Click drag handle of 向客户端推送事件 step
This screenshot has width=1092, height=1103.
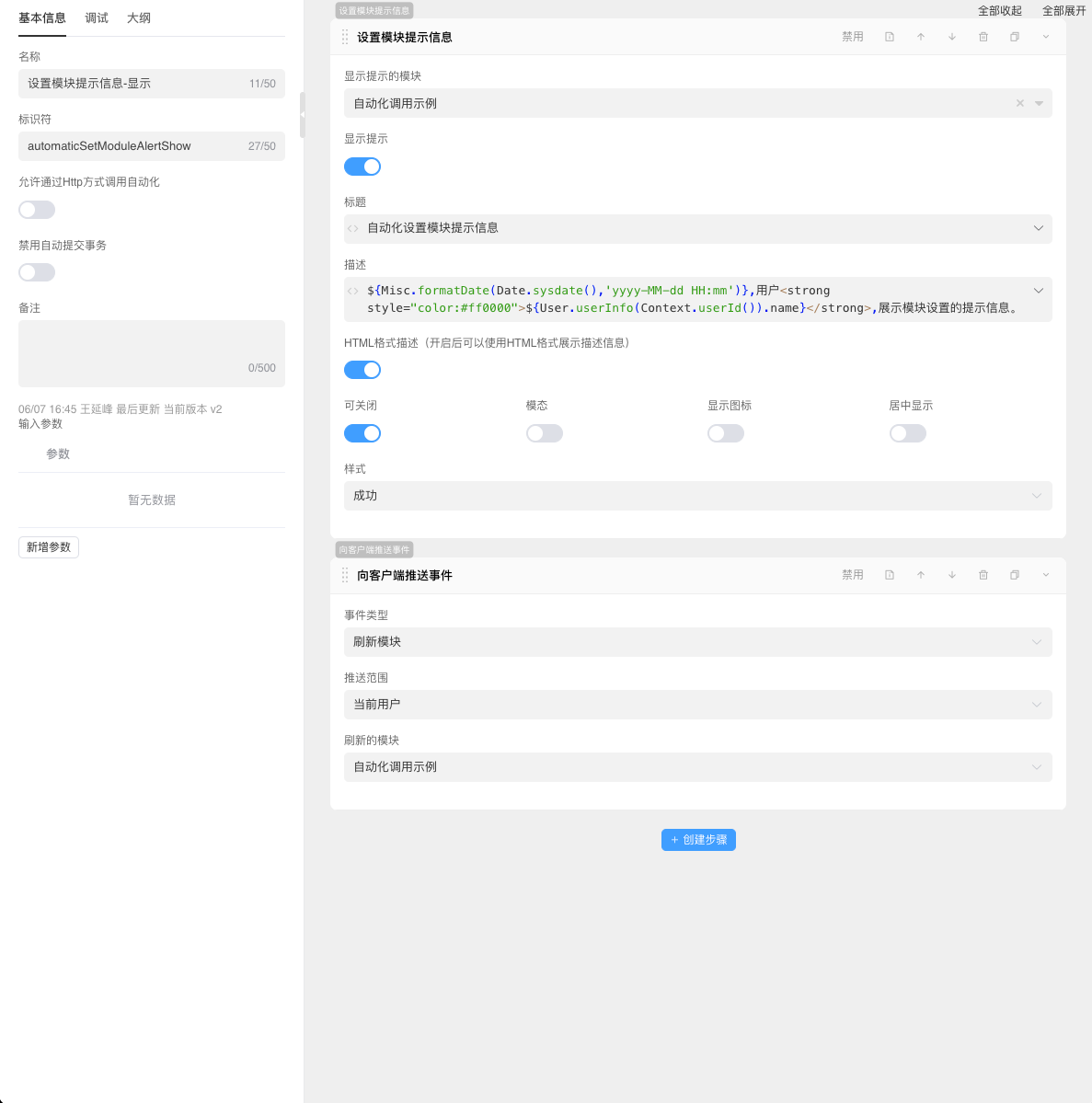tap(345, 575)
